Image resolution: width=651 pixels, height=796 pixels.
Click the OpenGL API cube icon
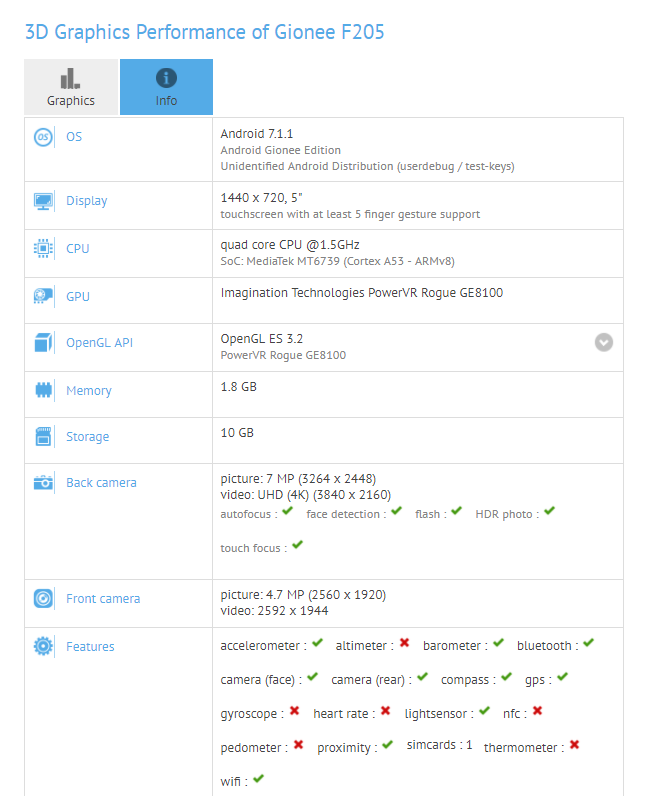coord(43,343)
